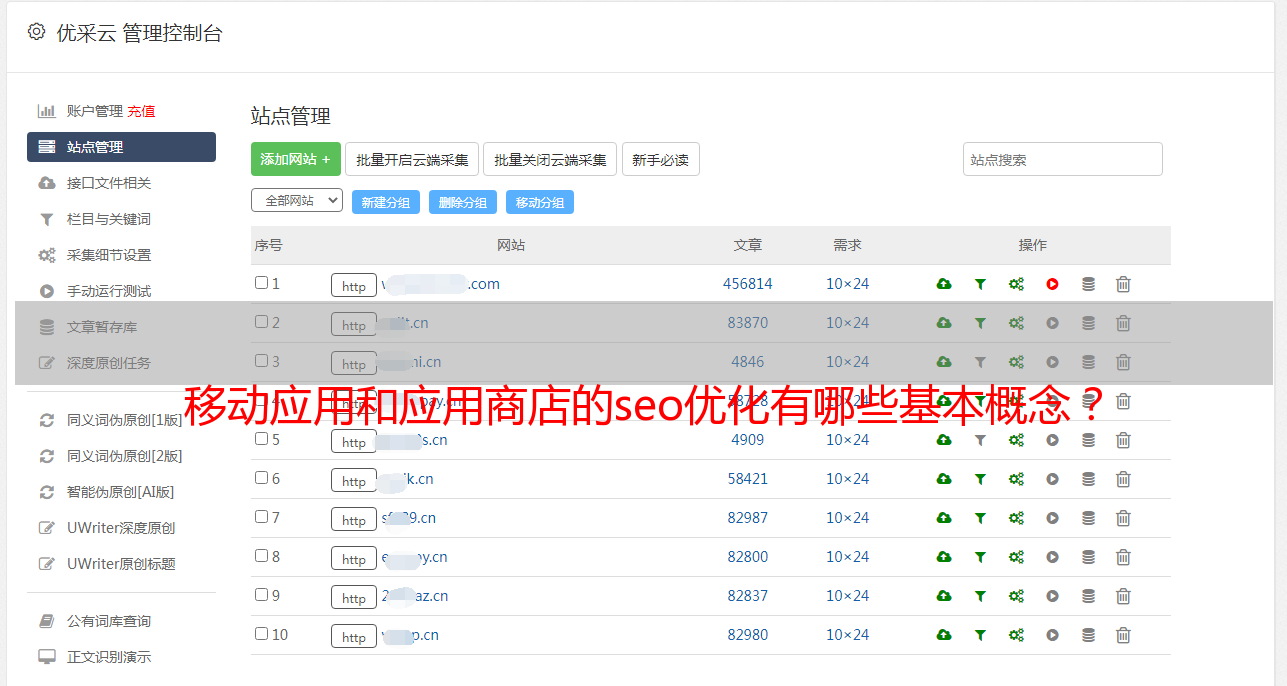Open 公有词库查询 sidebar item
The image size is (1287, 686).
(x=109, y=621)
